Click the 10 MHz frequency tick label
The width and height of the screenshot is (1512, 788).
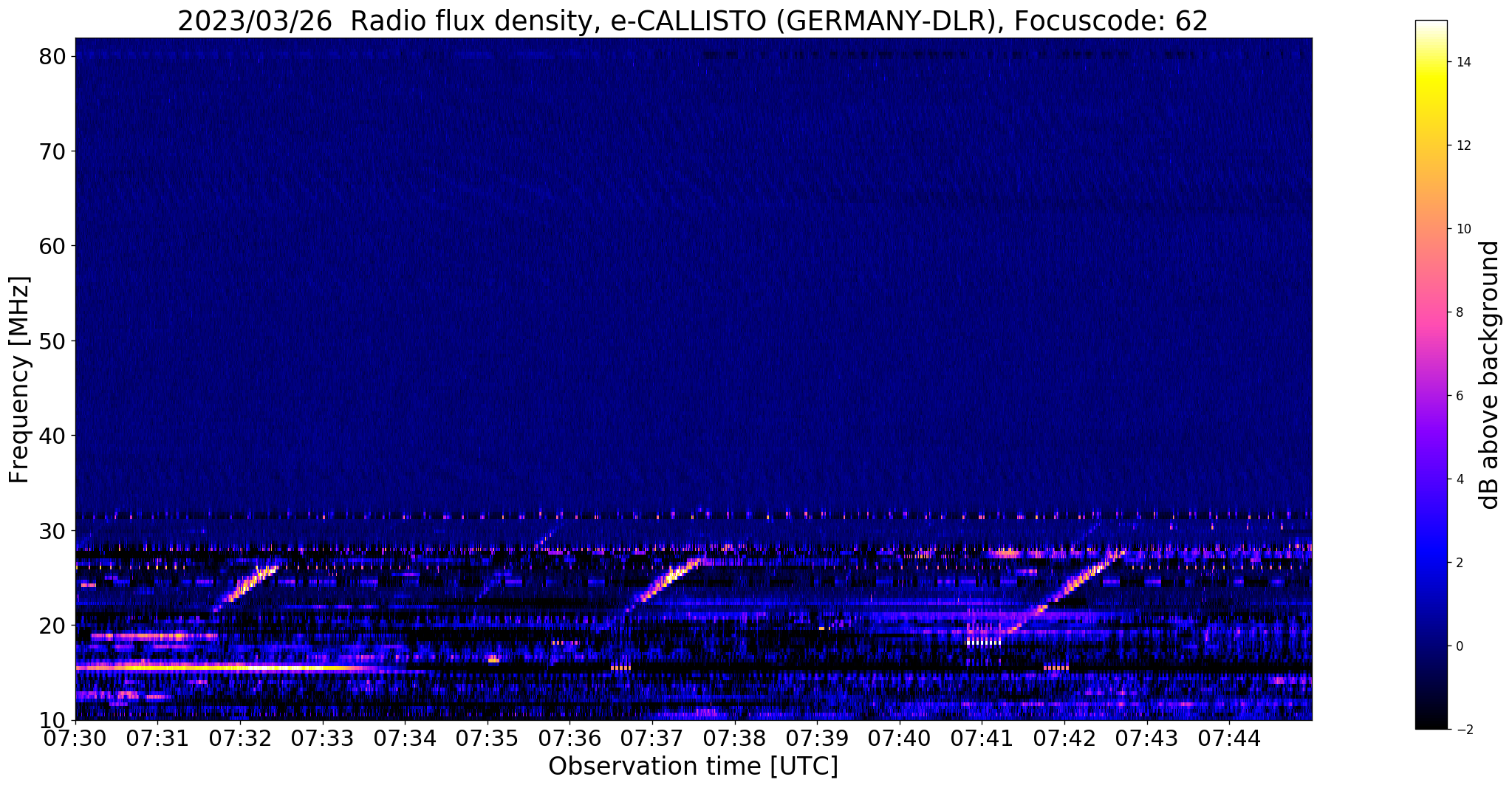(x=53, y=720)
